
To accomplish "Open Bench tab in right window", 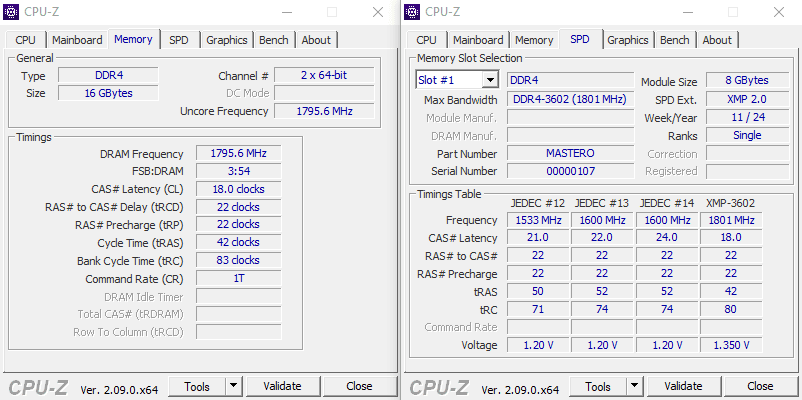I will pos(675,40).
